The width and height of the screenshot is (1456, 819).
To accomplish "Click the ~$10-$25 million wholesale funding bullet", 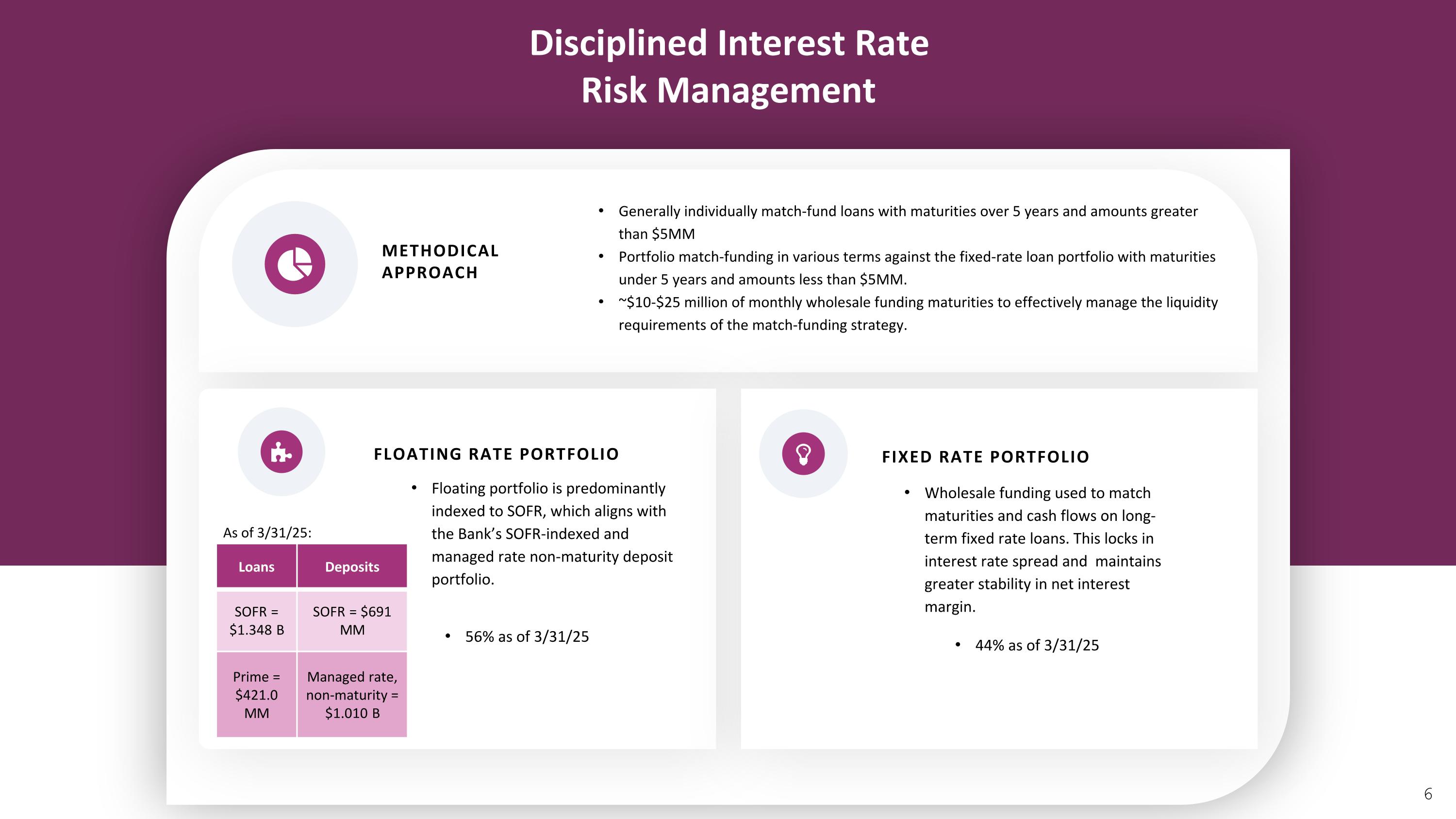I will 917,314.
